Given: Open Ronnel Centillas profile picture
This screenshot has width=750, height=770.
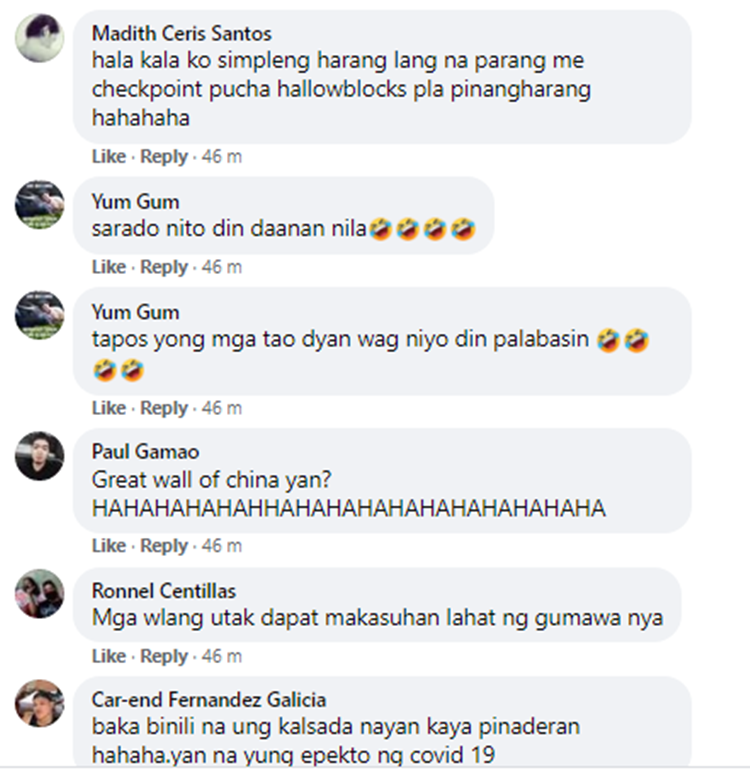Looking at the screenshot, I should pyautogui.click(x=39, y=594).
